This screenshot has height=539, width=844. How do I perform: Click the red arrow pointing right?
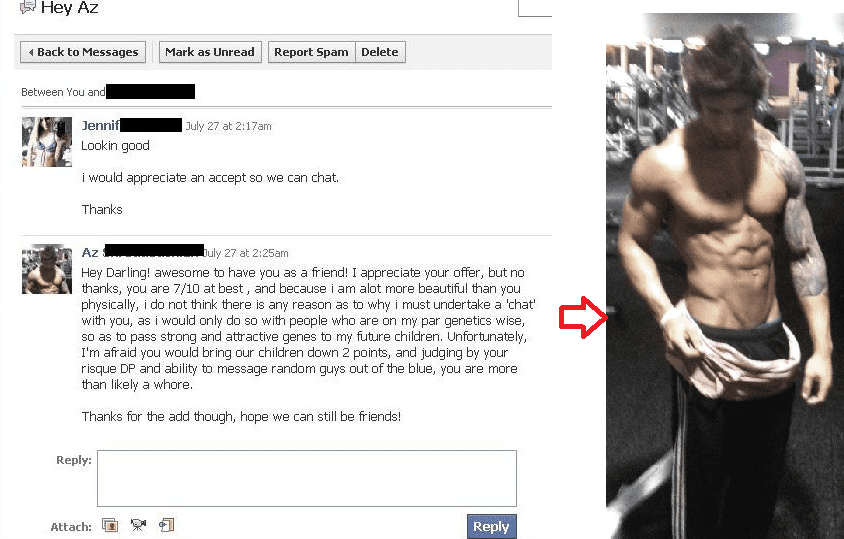583,317
